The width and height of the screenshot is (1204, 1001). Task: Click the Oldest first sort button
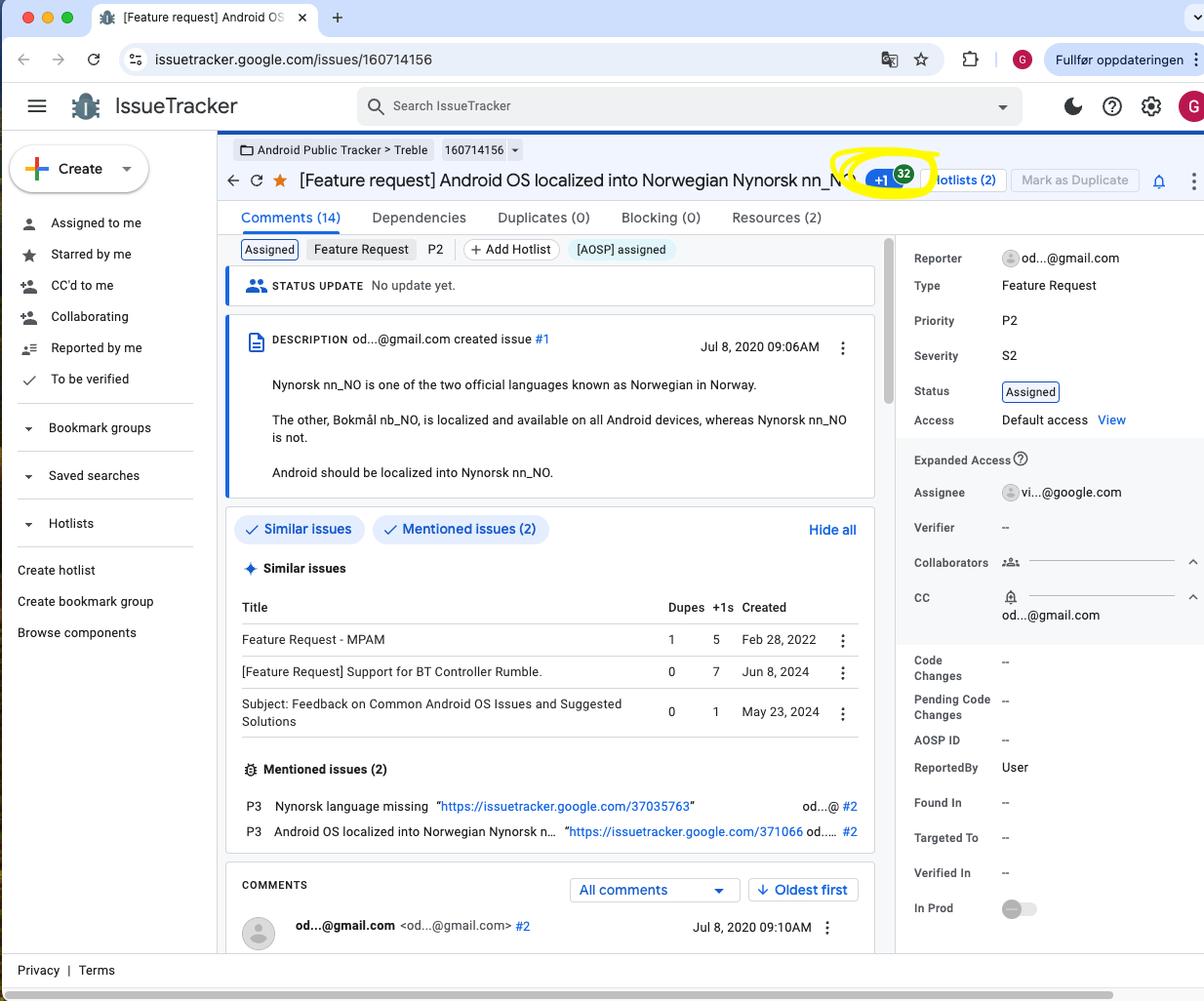coord(803,891)
